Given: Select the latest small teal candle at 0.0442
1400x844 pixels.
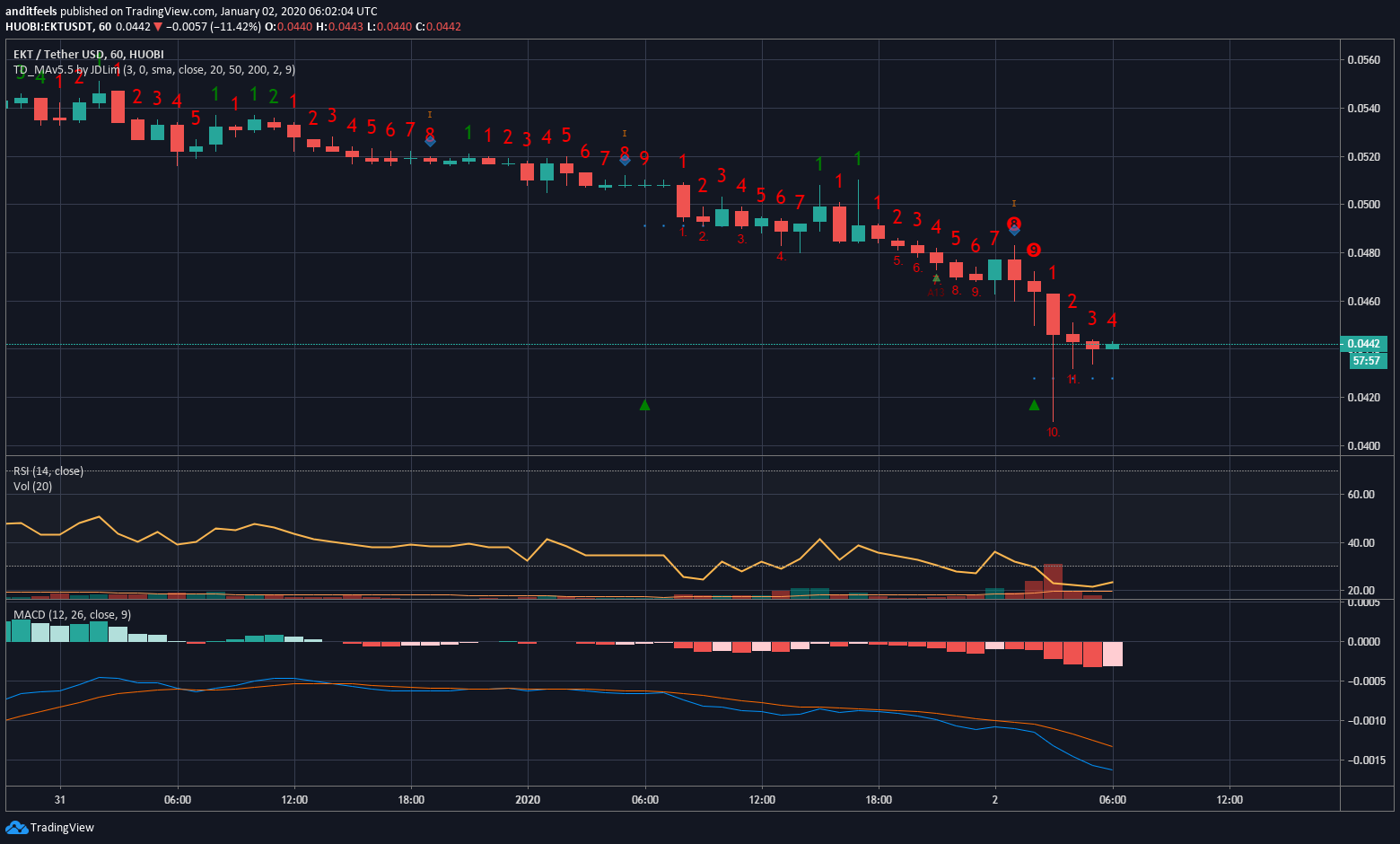Looking at the screenshot, I should [x=1113, y=347].
